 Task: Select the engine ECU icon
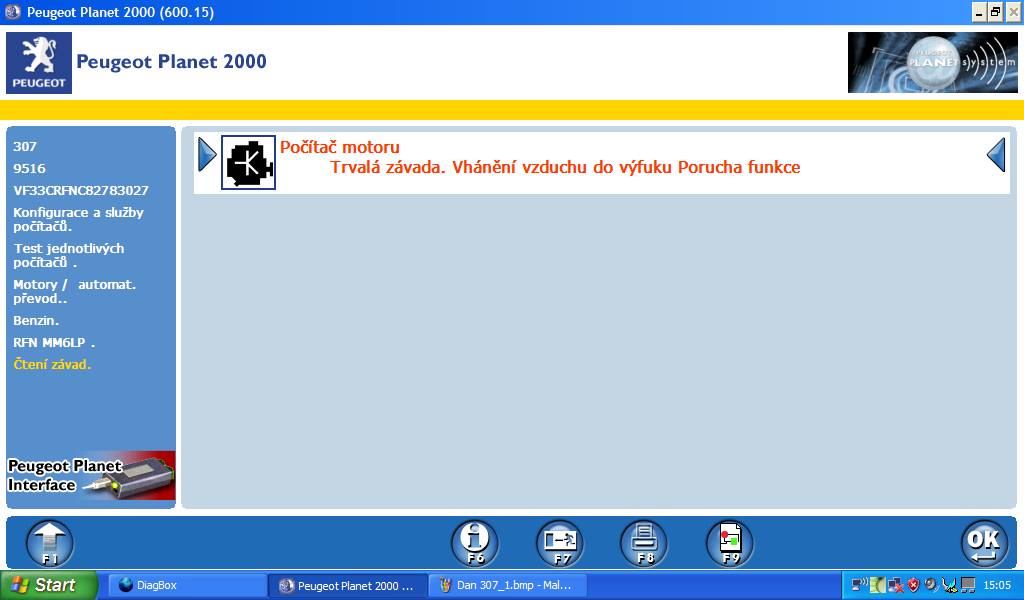248,163
